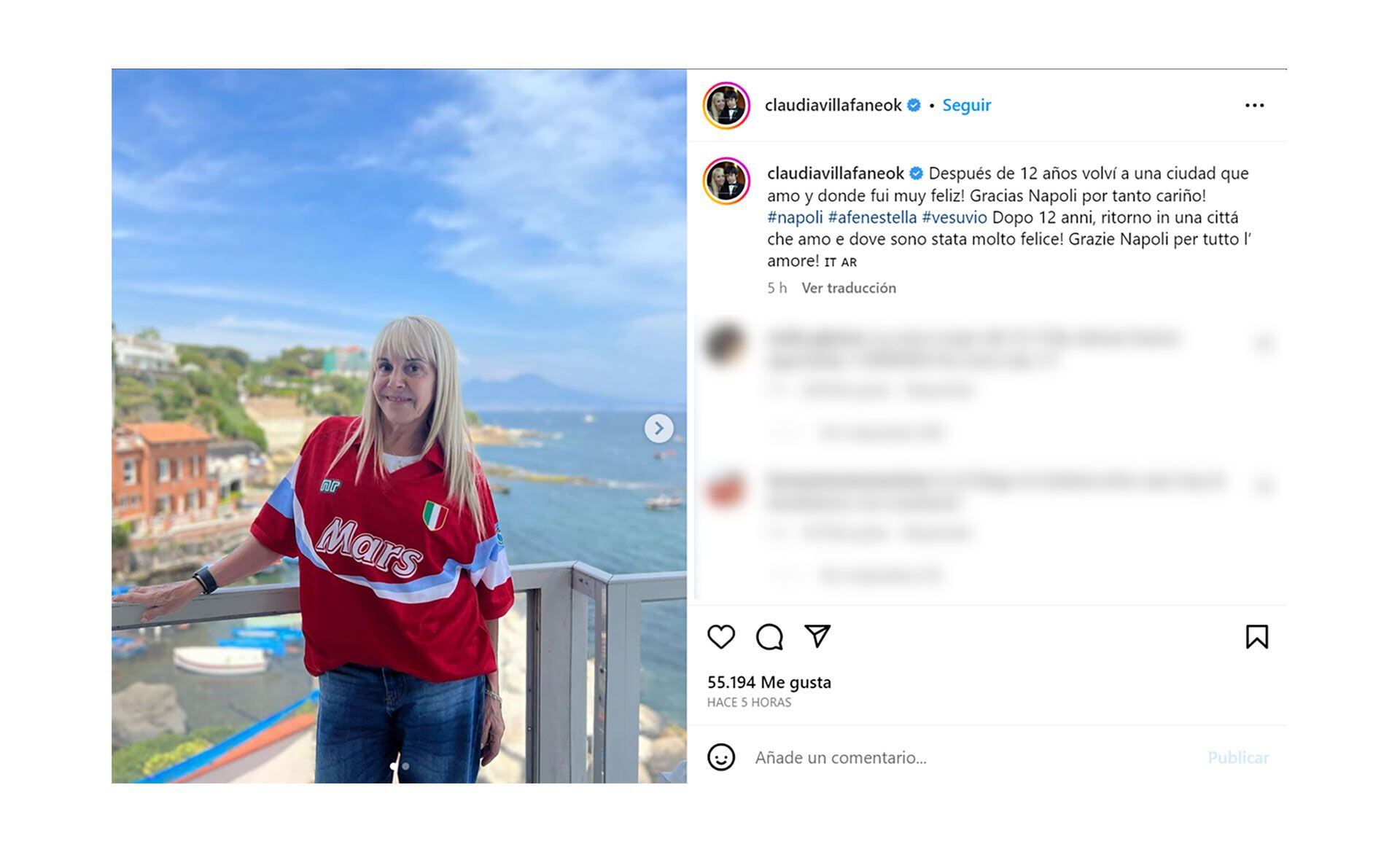
Task: Open the #afenestella hashtag
Action: click(x=872, y=217)
